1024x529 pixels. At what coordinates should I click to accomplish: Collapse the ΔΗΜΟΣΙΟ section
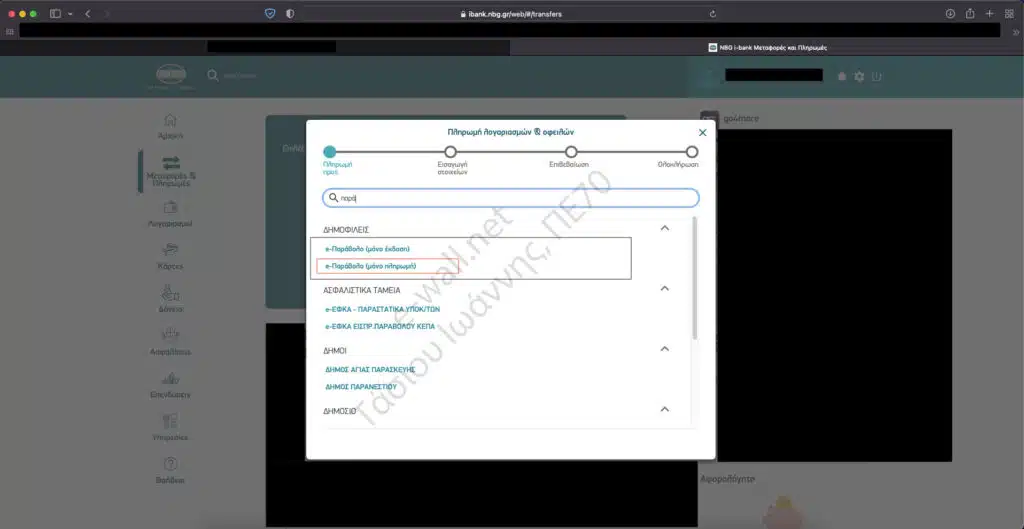tap(665, 409)
